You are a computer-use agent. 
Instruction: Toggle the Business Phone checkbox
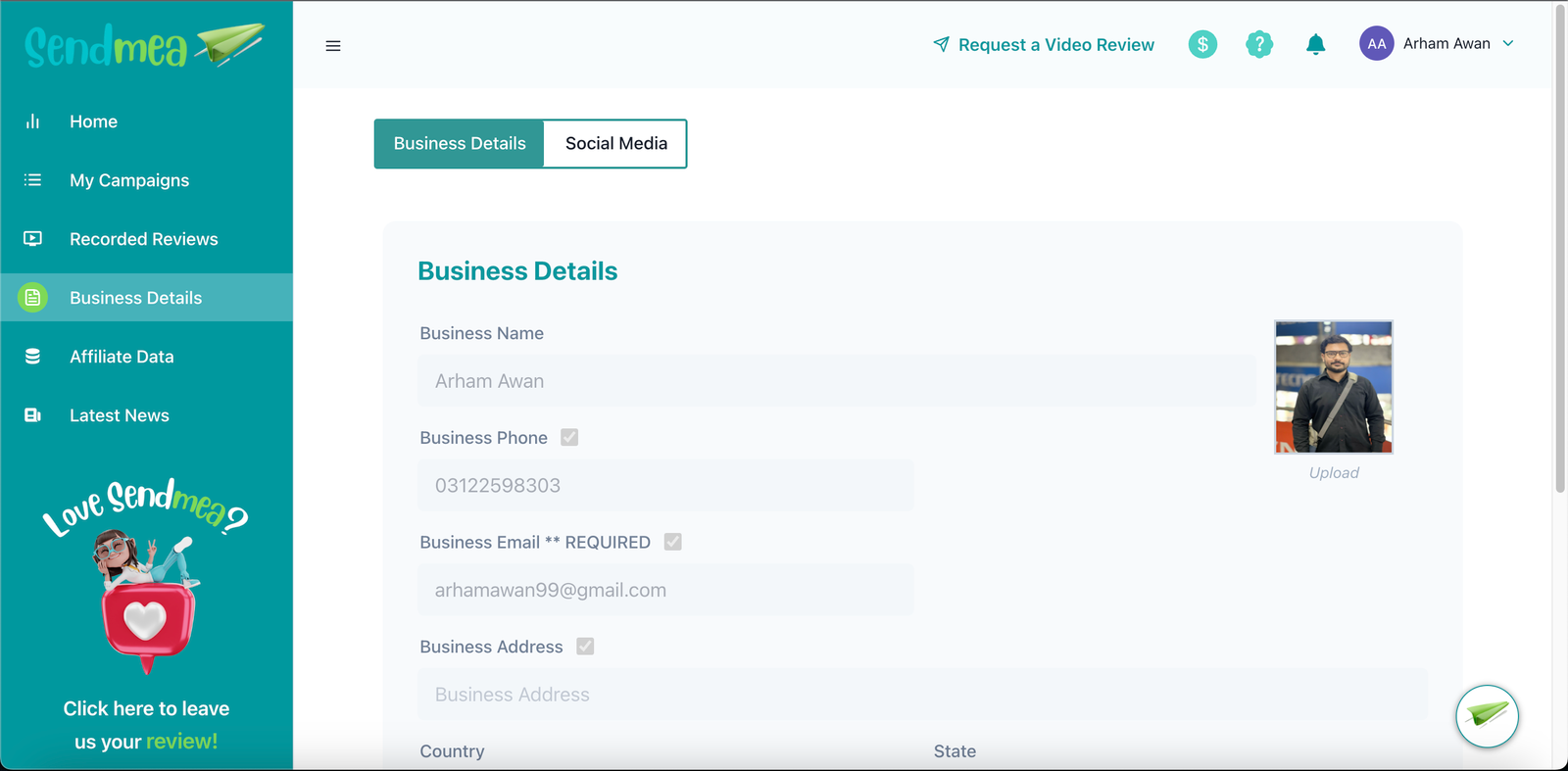click(x=569, y=438)
